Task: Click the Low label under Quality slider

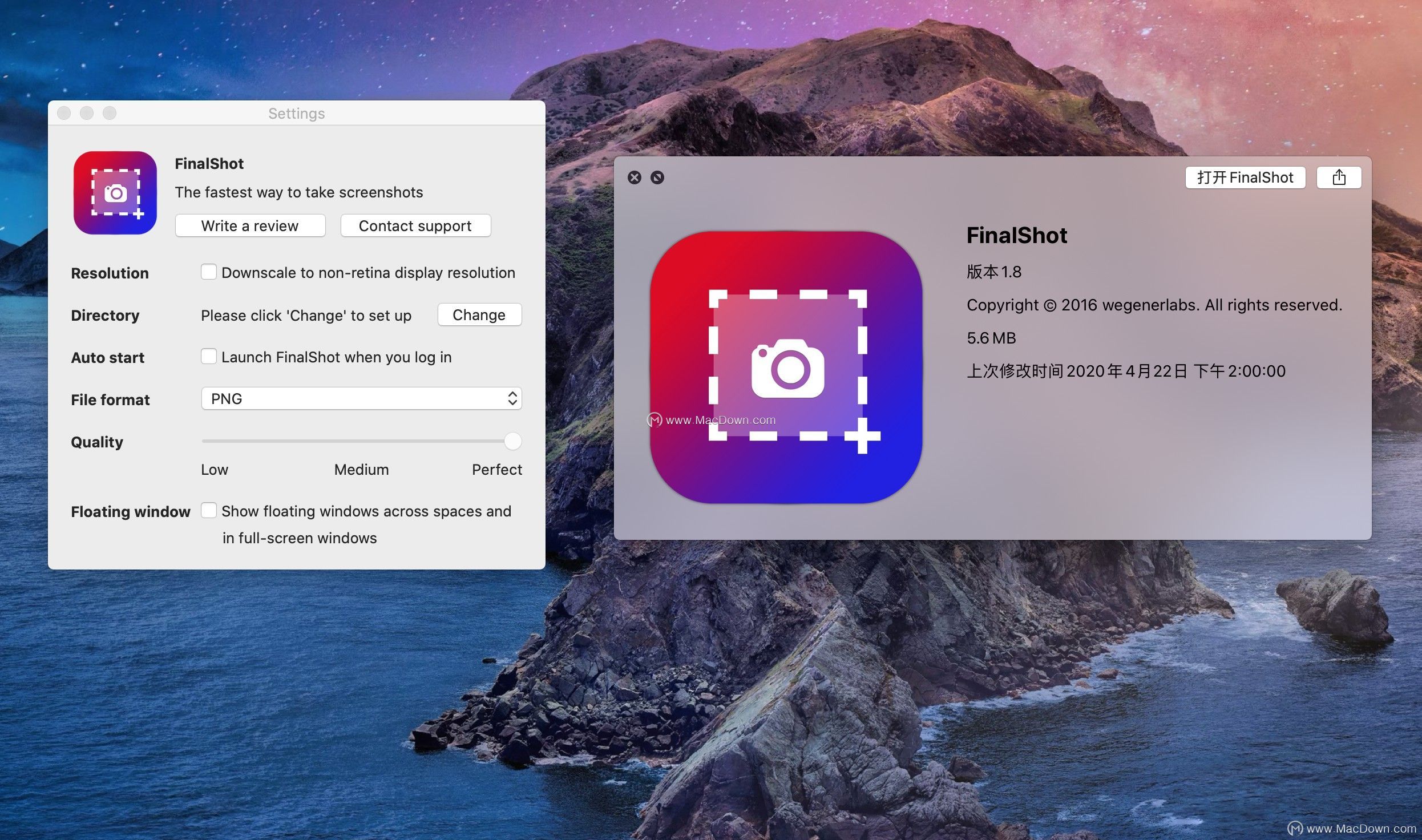Action: pos(215,470)
